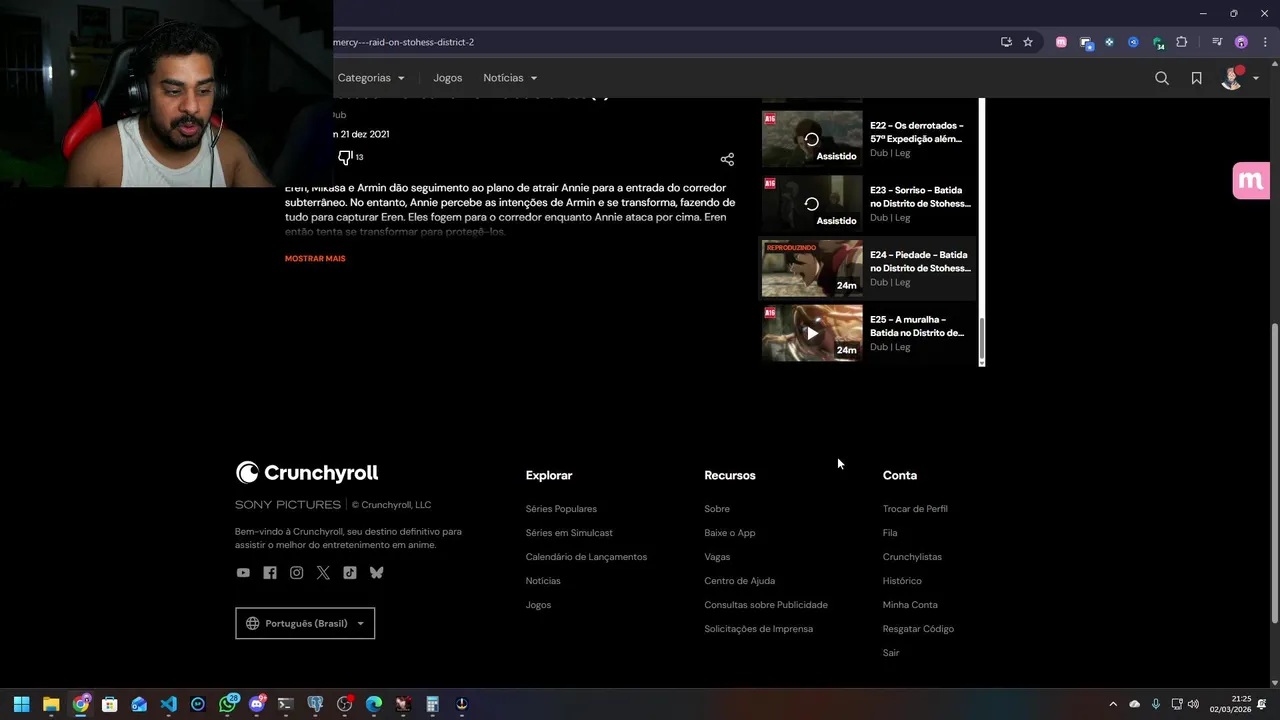Open Solicitações de Imprensa link

click(758, 629)
